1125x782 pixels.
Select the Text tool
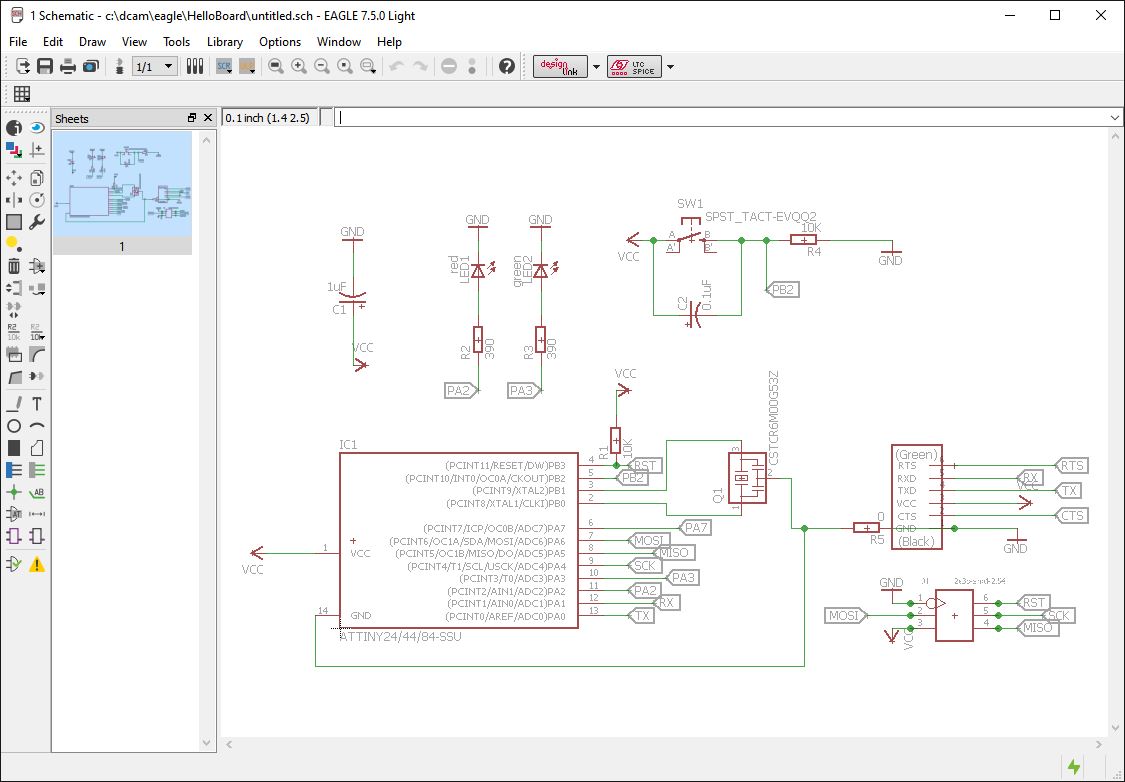(x=37, y=404)
